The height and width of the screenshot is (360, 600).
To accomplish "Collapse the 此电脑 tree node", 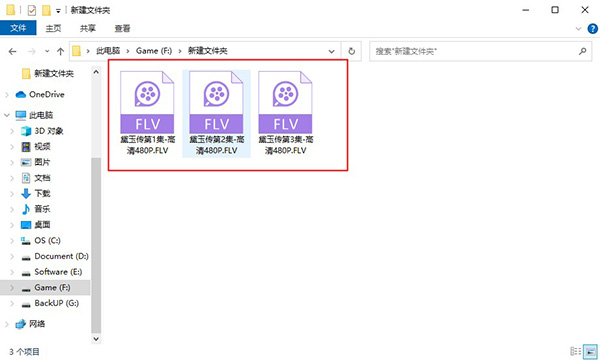I will pos(7,115).
